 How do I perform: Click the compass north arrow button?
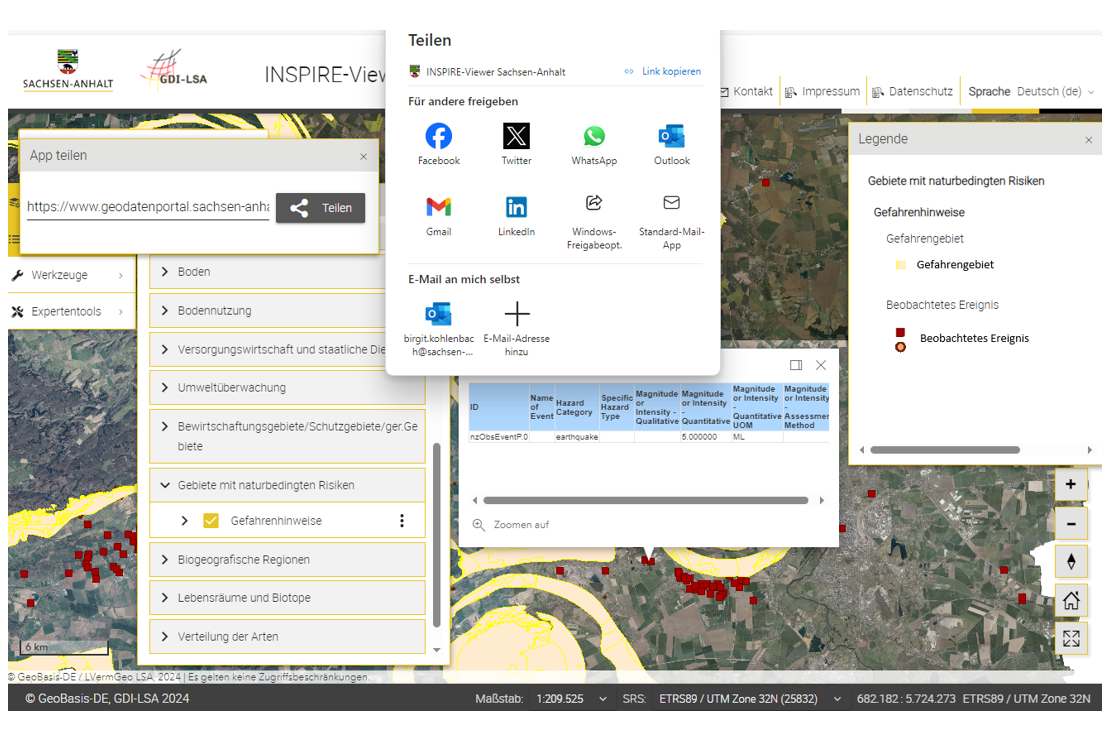pyautogui.click(x=1071, y=561)
